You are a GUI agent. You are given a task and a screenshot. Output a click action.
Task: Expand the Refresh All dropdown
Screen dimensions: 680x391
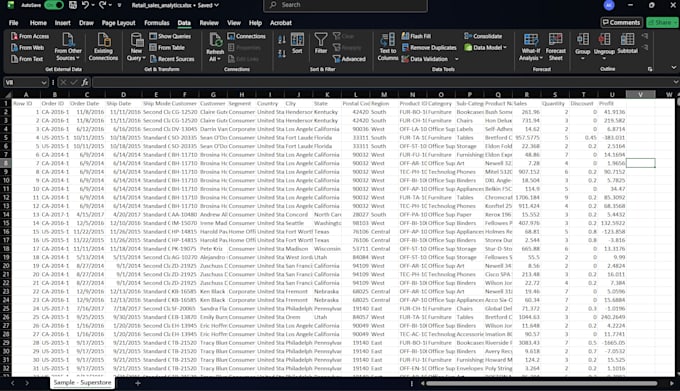(x=219, y=59)
